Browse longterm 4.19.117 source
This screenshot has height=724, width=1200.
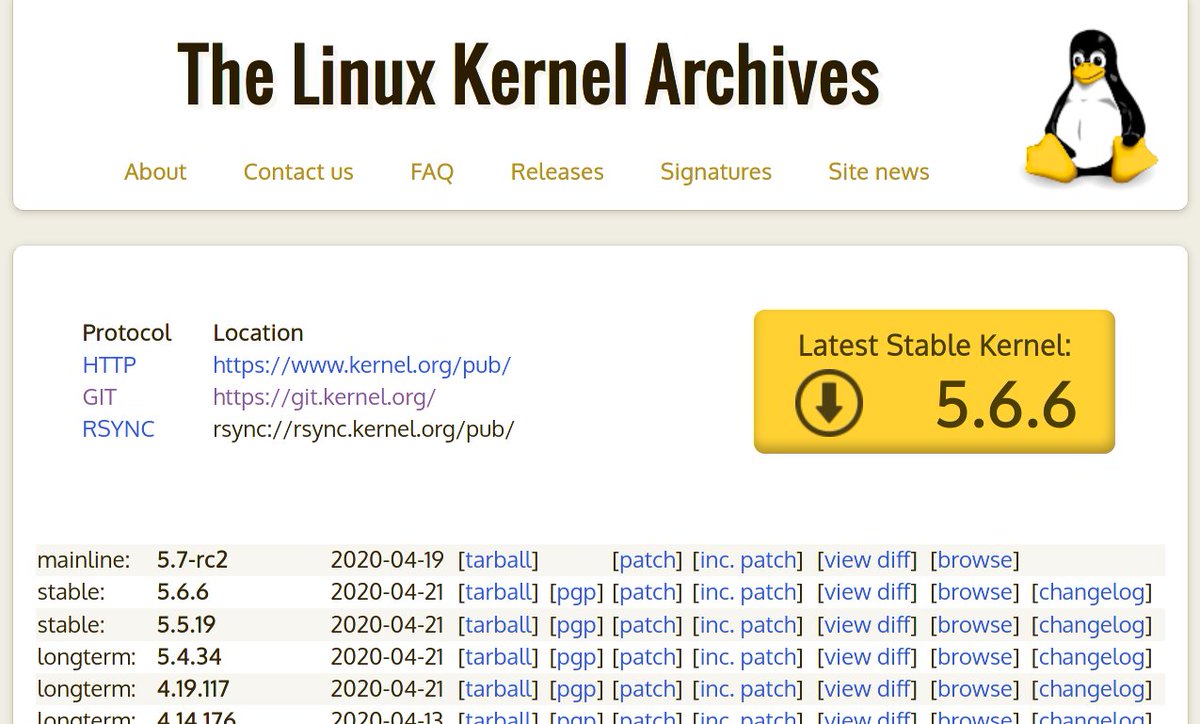tap(975, 689)
